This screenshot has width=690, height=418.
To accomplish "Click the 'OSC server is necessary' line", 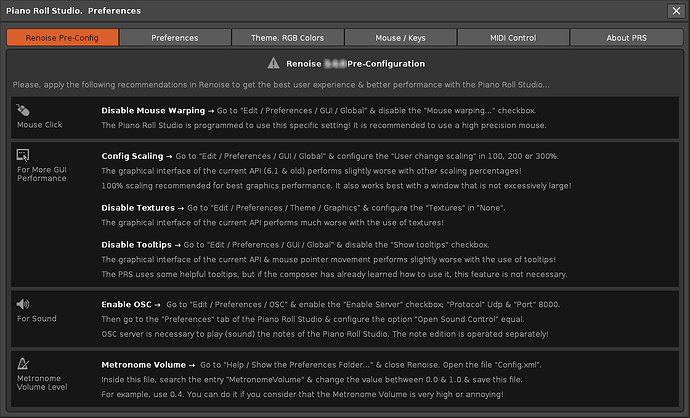I will click(325, 334).
